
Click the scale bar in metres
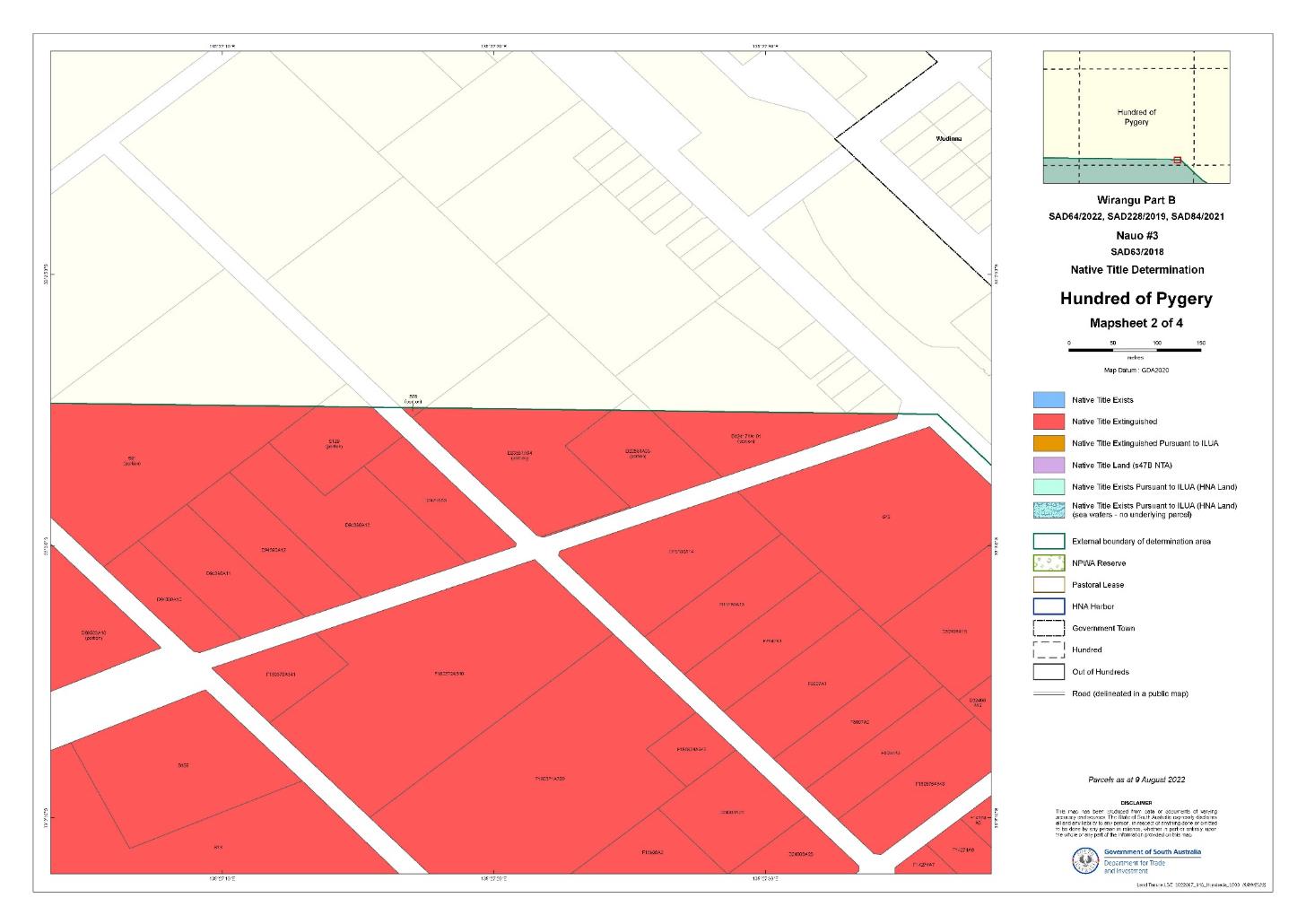pos(1135,348)
